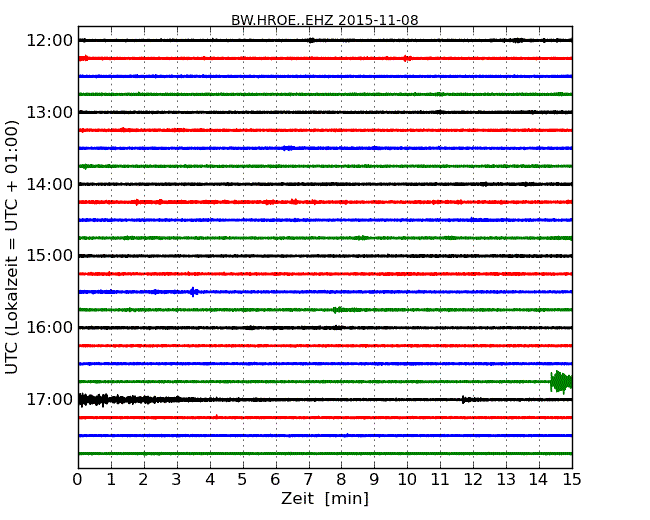Click the x-axis tick label 3
Image resolution: width=650 pixels, height=520 pixels.
point(177,480)
